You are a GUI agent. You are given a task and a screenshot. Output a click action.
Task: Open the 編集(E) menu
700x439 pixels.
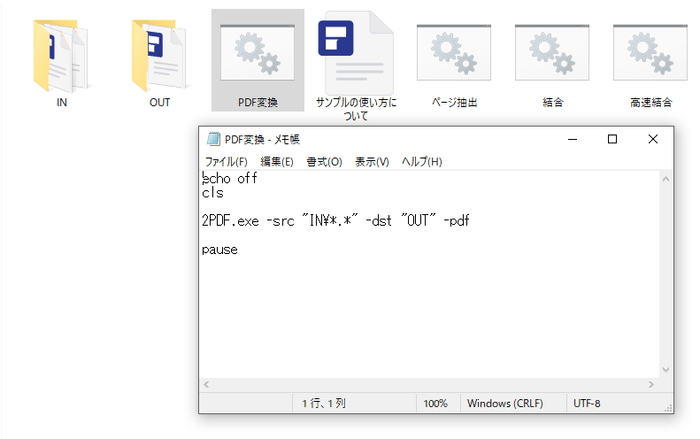[x=277, y=162]
